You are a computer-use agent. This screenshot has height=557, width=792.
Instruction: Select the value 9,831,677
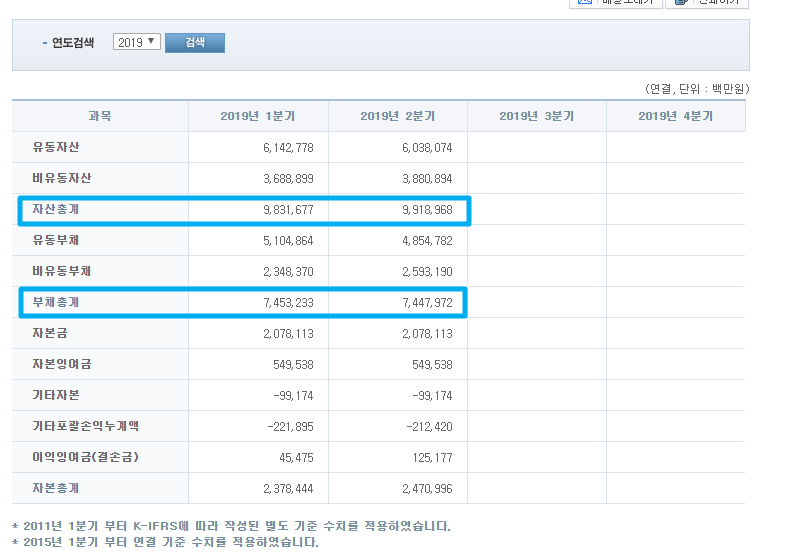pos(288,210)
